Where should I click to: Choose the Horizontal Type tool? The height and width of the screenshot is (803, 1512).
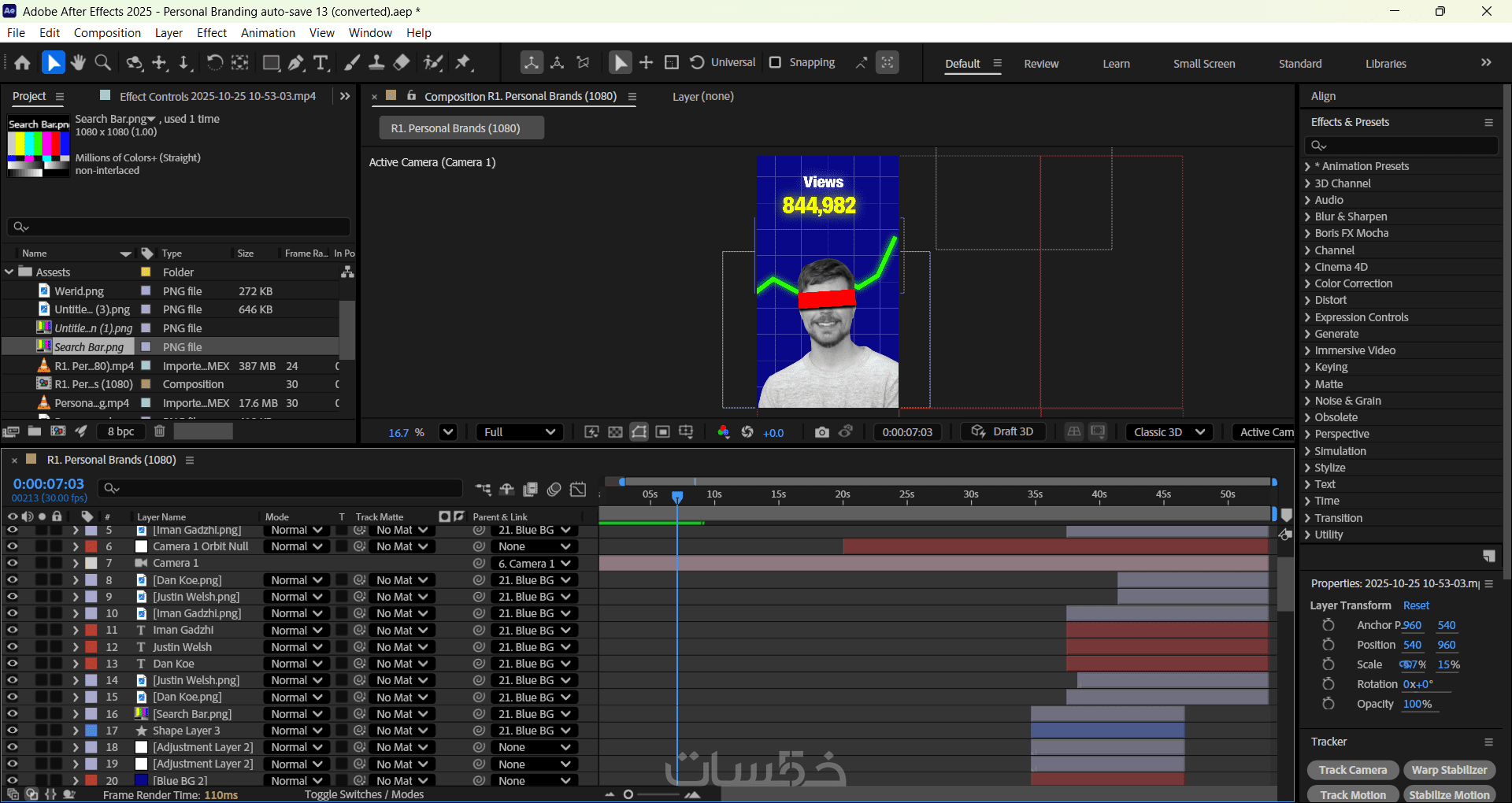click(321, 63)
